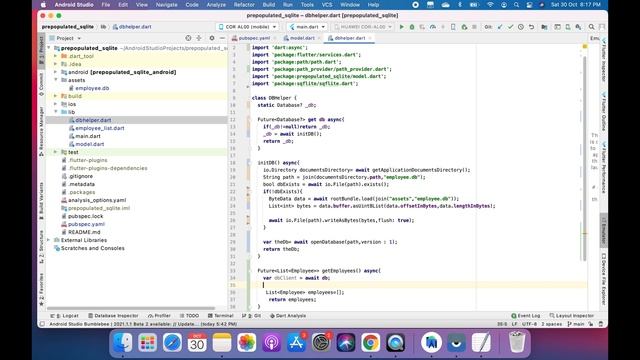Open the Logcat tool window

point(64,316)
